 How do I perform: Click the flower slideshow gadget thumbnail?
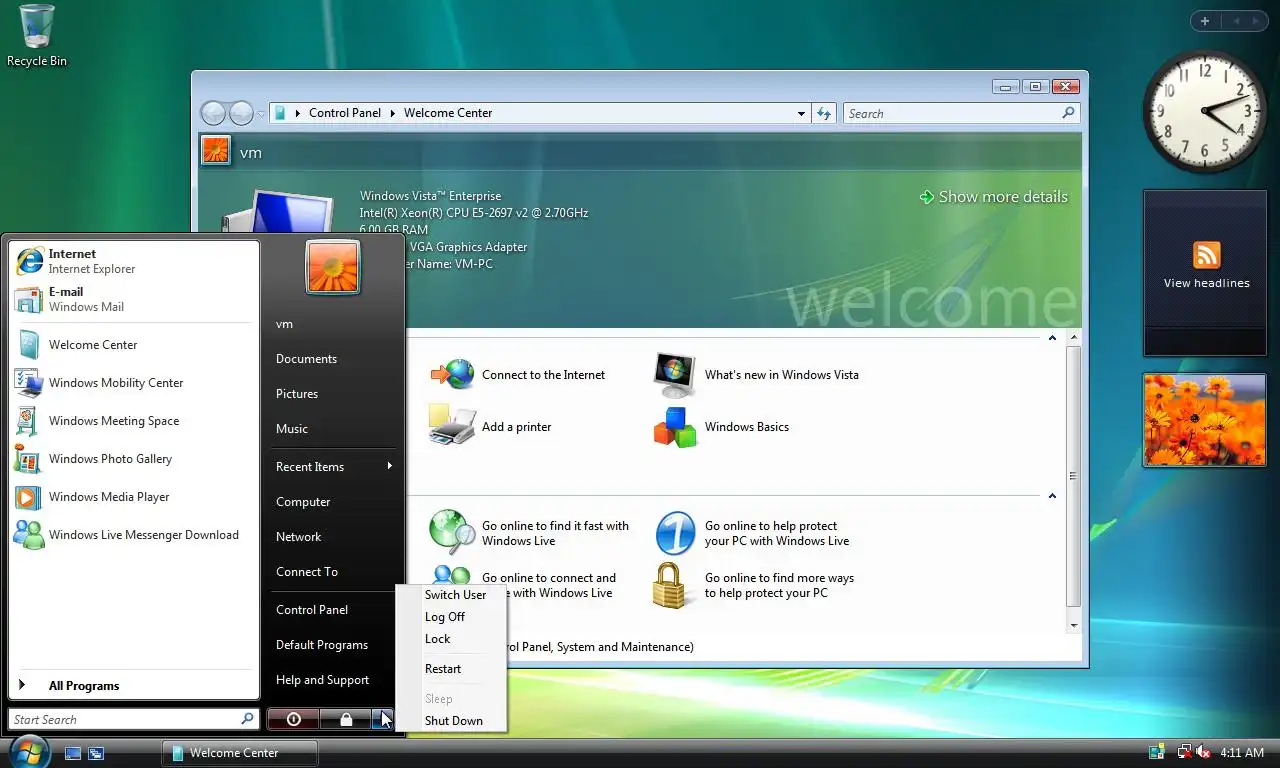(1204, 420)
